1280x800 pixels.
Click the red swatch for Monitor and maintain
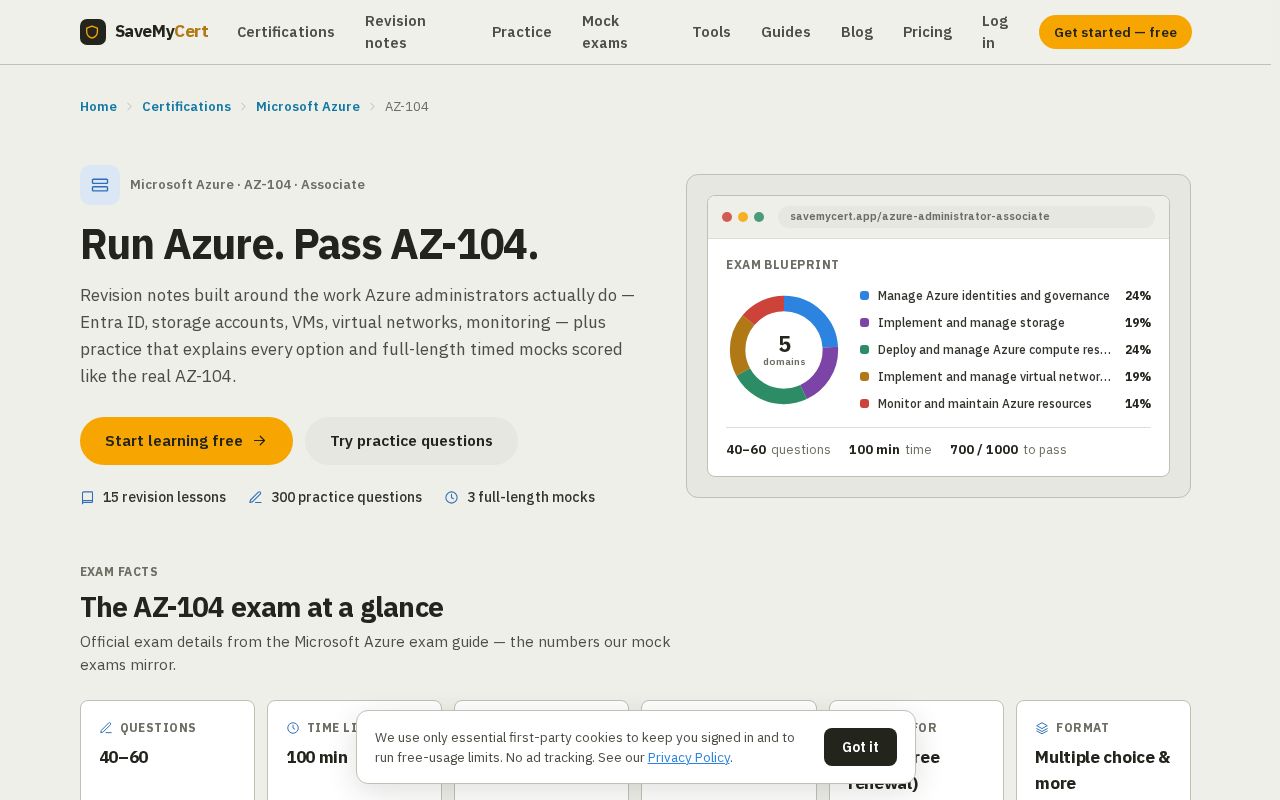point(865,404)
